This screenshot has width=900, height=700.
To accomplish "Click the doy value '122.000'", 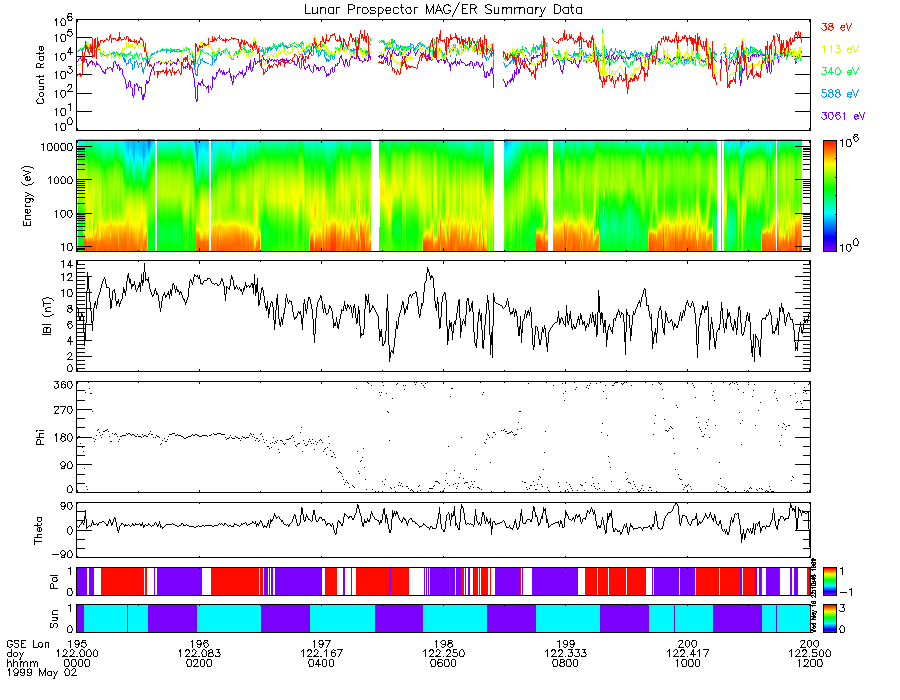I will [x=77, y=654].
